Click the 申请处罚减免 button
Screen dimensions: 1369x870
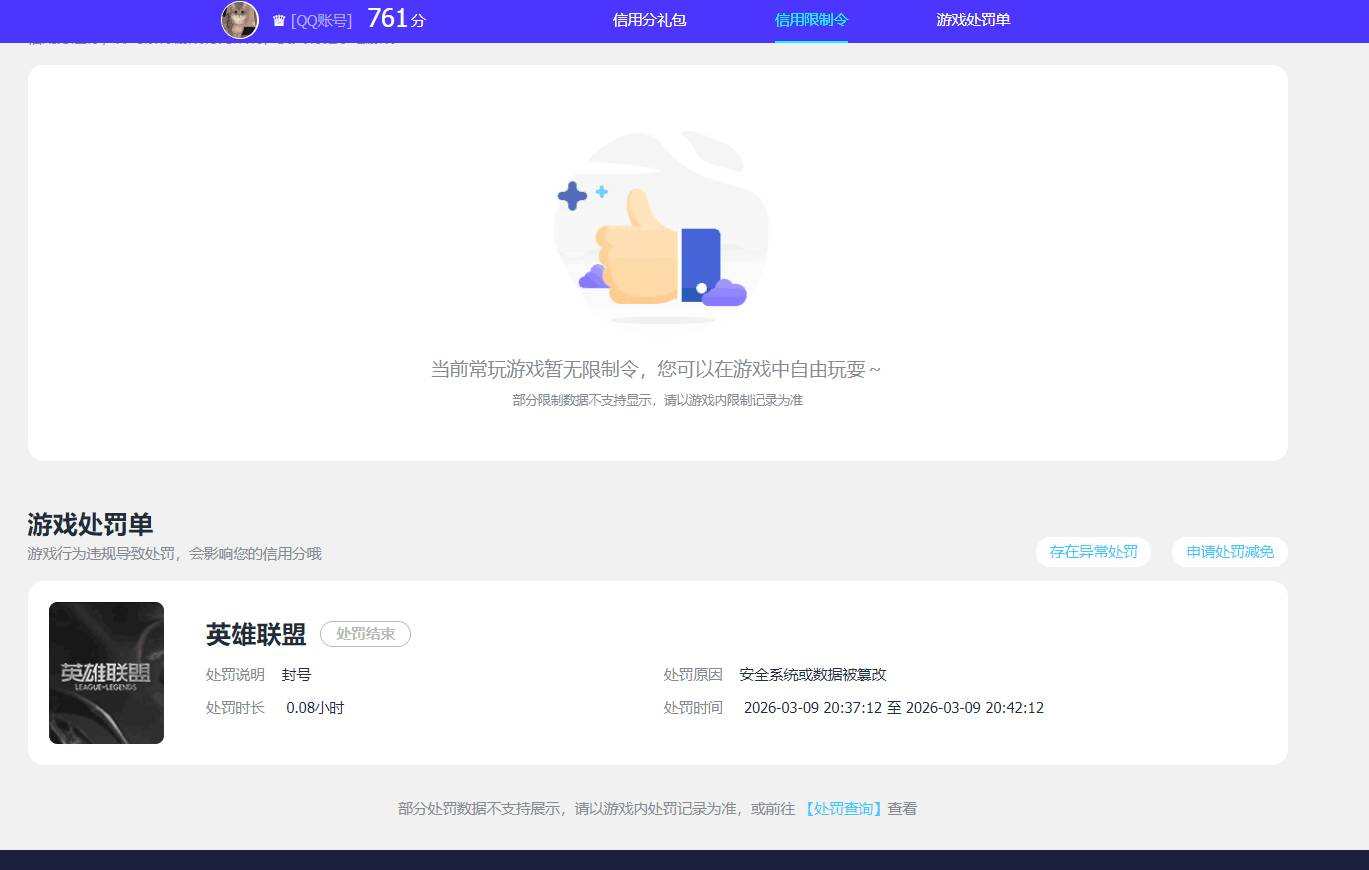point(1230,552)
